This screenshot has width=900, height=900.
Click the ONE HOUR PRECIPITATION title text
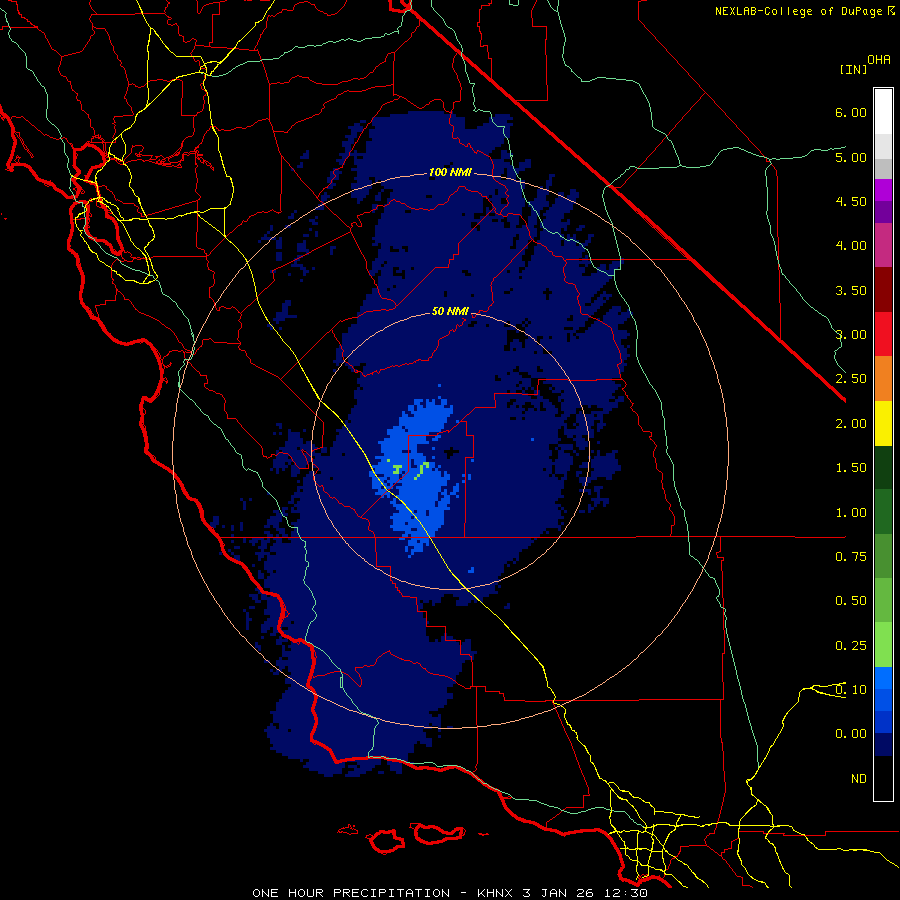[351, 893]
